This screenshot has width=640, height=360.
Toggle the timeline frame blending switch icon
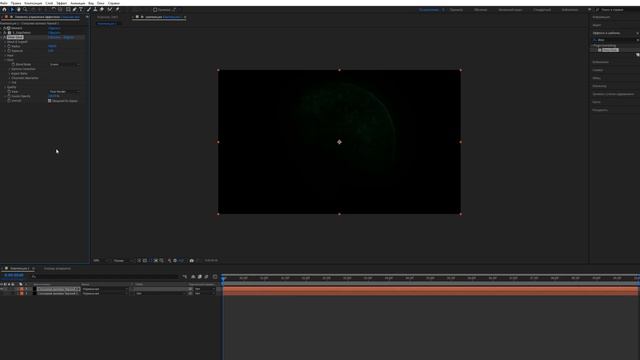pos(200,277)
